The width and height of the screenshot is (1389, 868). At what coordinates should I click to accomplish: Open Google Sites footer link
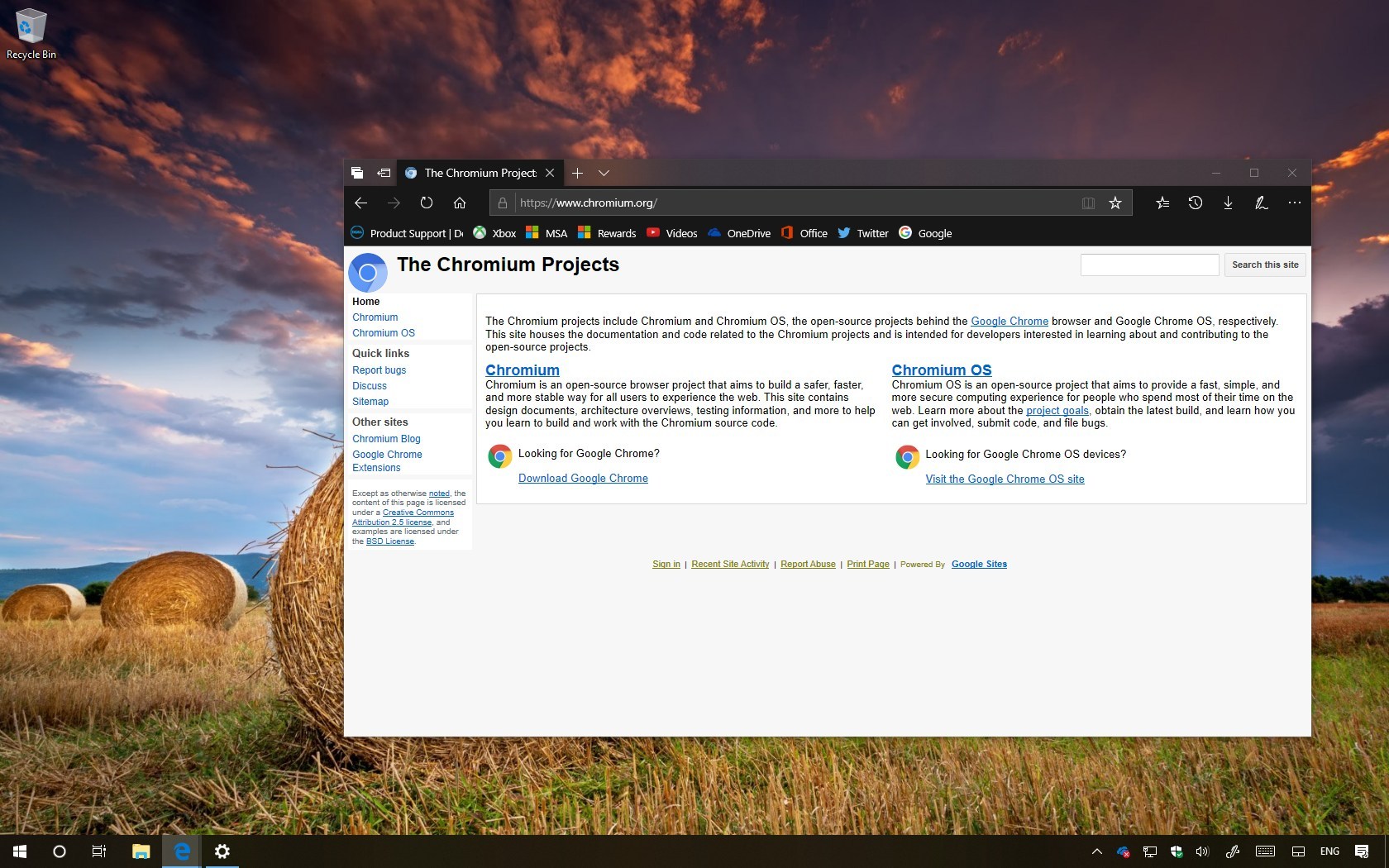pos(979,565)
